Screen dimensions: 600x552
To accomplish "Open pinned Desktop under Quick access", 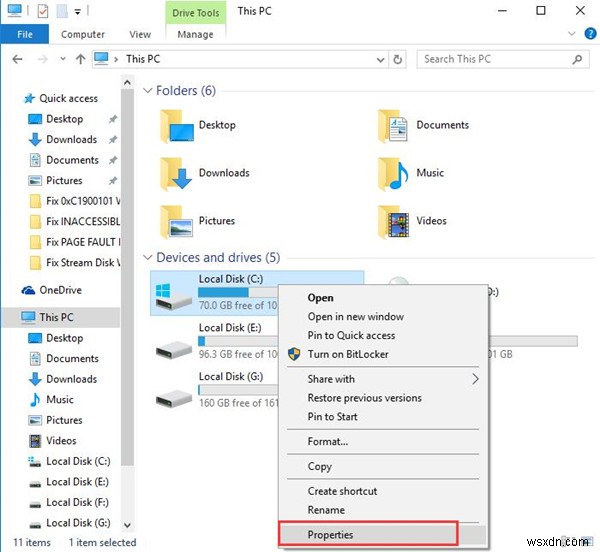I will pyautogui.click(x=64, y=119).
